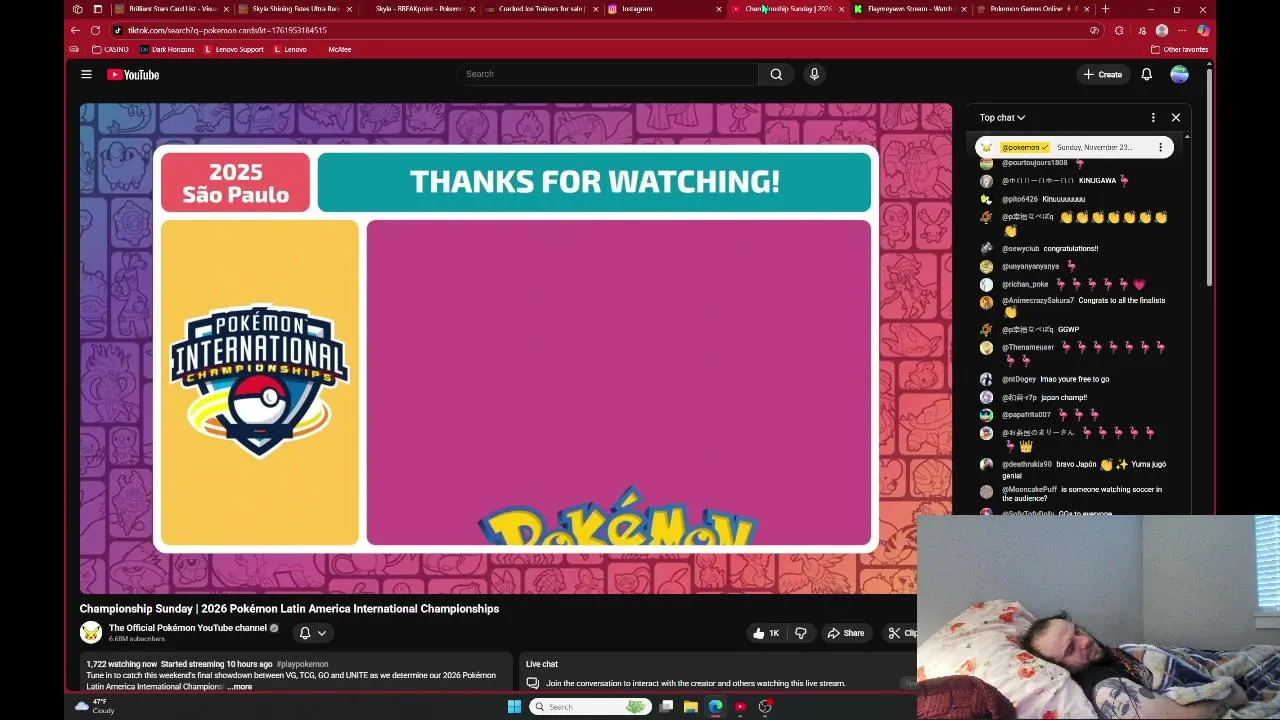The image size is (1280, 720).
Task: Switch to Brilliant Stars Card List tab
Action: 172,9
